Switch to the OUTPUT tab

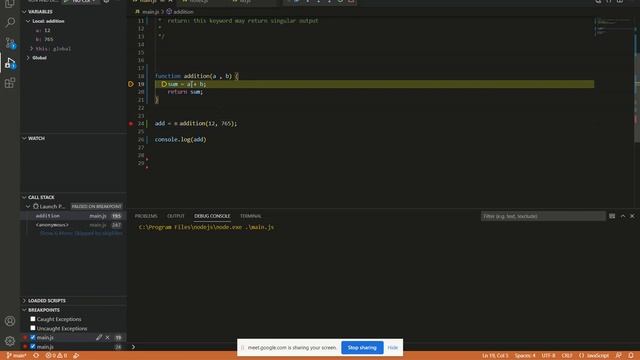[x=176, y=216]
